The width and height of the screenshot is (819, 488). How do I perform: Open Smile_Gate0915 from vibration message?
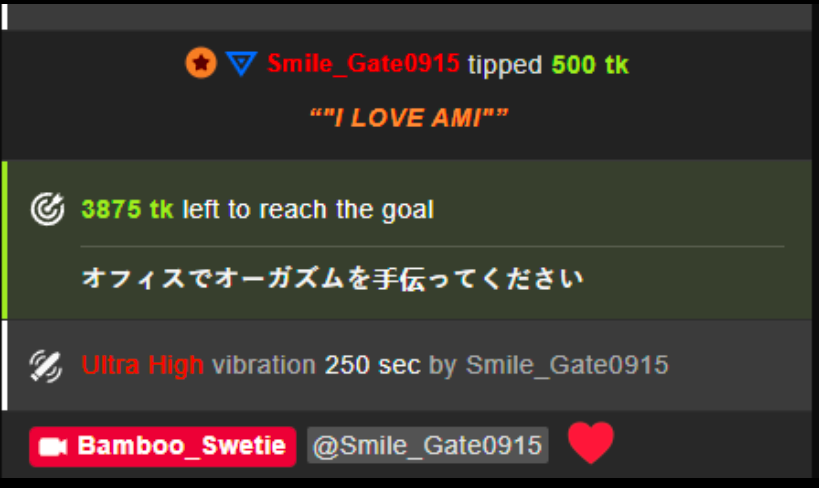click(x=567, y=365)
